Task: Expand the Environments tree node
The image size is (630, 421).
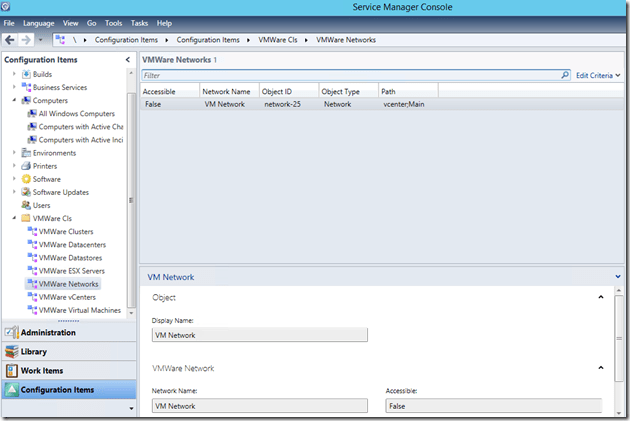Action: [14, 153]
